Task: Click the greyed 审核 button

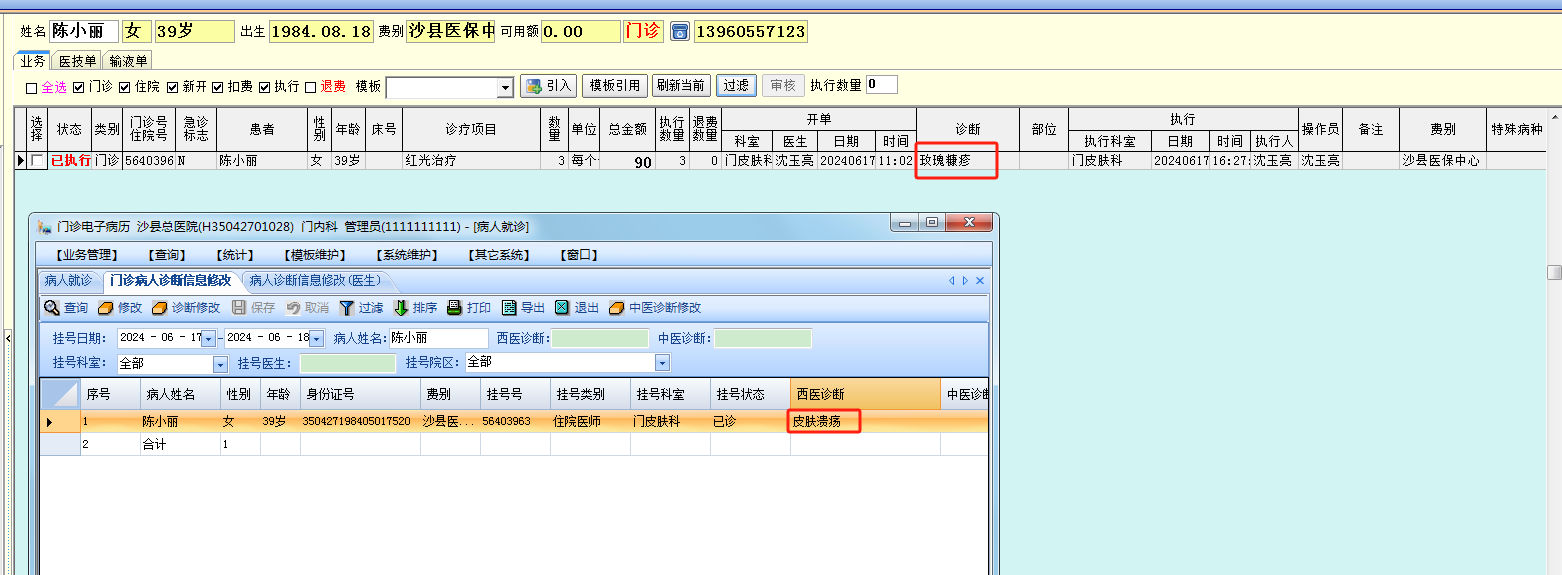Action: (x=783, y=86)
